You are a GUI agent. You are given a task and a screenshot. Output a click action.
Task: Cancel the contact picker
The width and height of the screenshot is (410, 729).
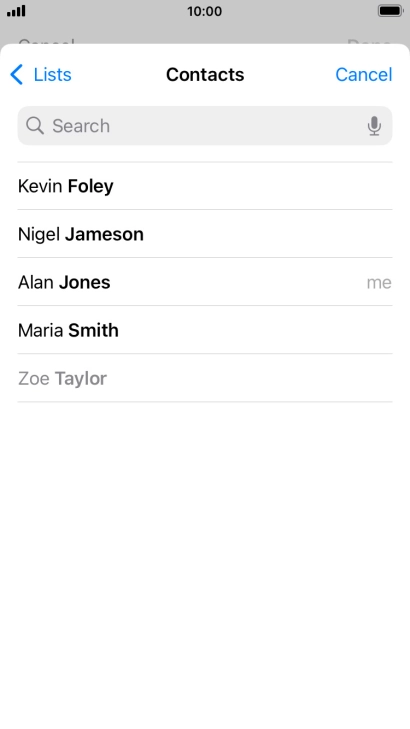(364, 74)
